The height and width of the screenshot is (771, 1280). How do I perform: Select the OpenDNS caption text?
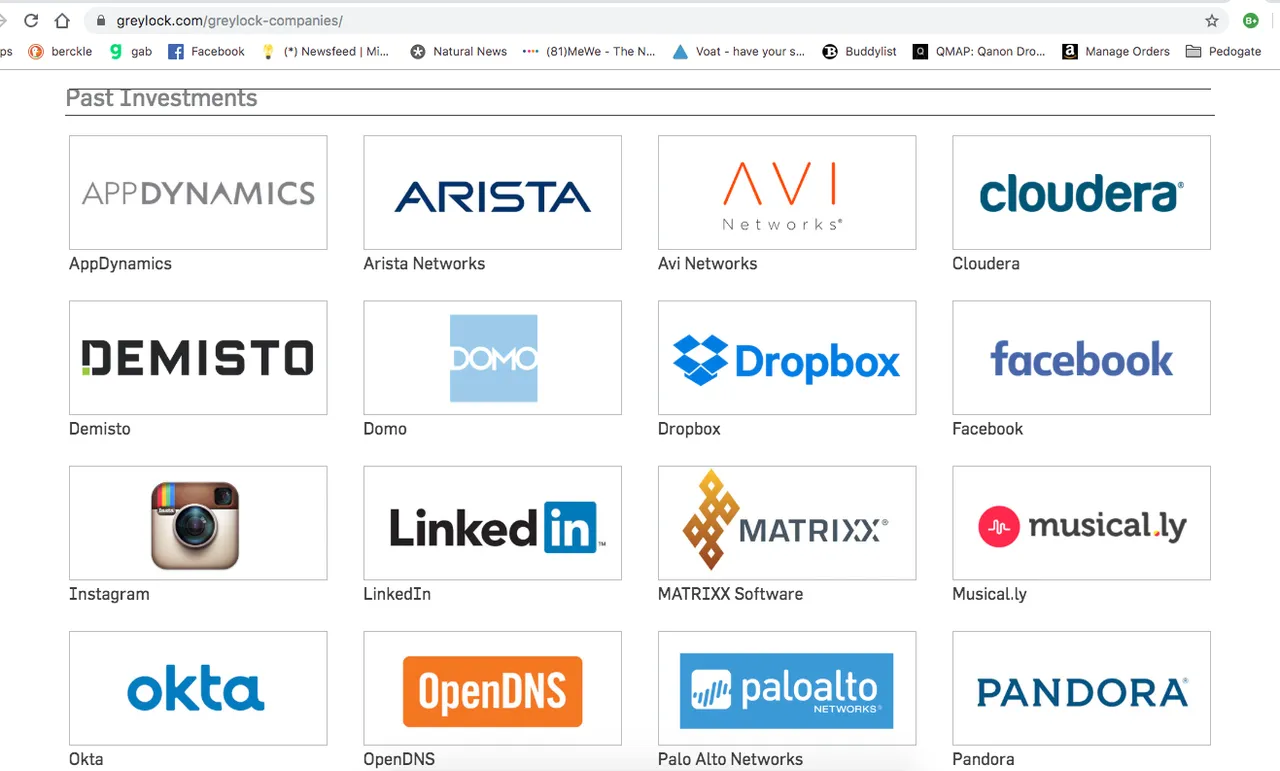click(399, 759)
